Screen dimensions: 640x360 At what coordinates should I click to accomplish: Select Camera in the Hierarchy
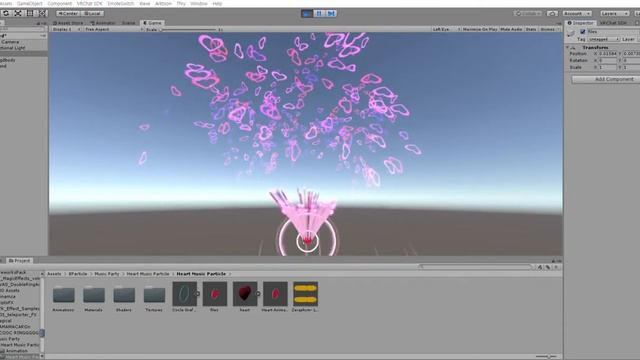(x=10, y=42)
